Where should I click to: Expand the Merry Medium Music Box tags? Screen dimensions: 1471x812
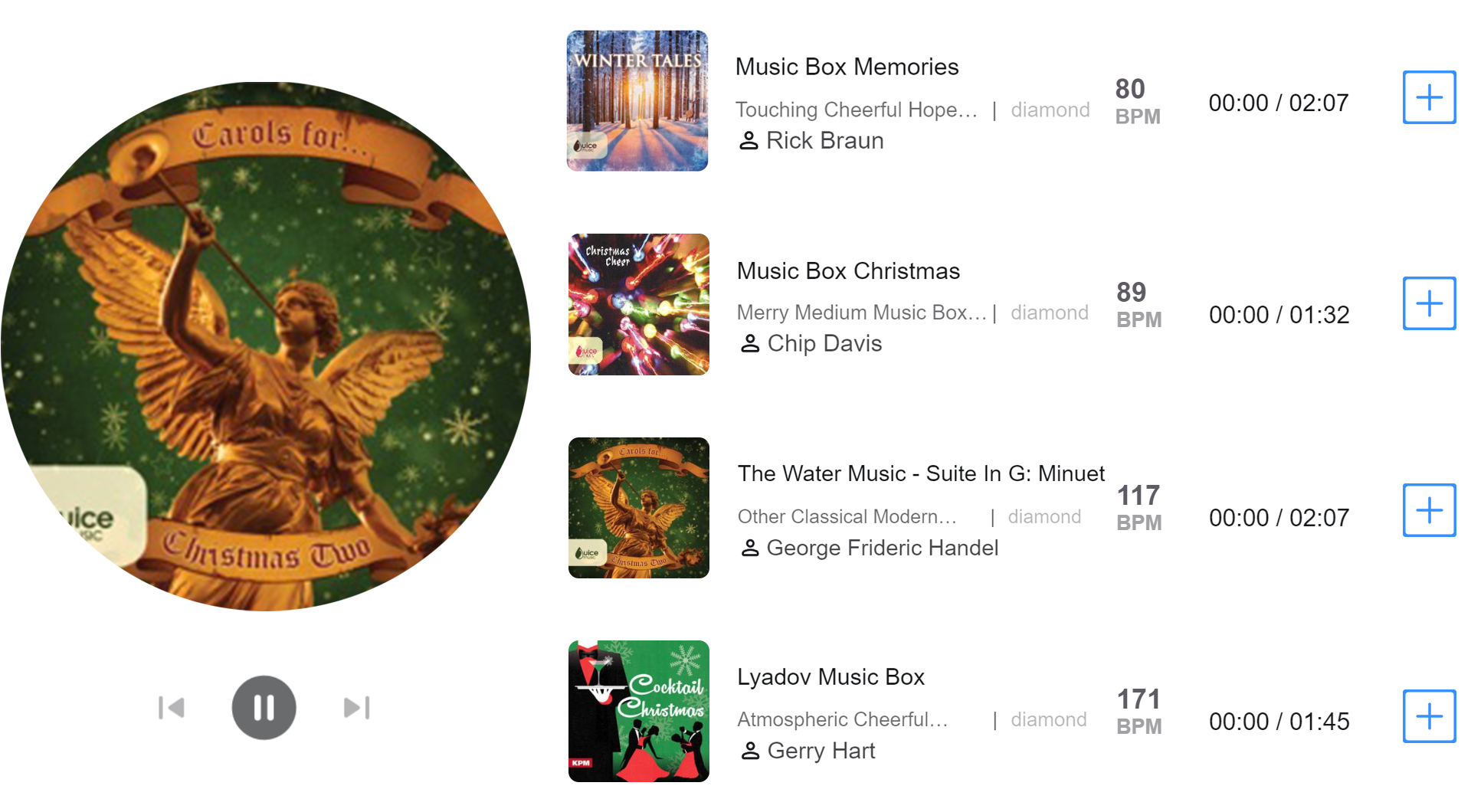click(x=861, y=313)
